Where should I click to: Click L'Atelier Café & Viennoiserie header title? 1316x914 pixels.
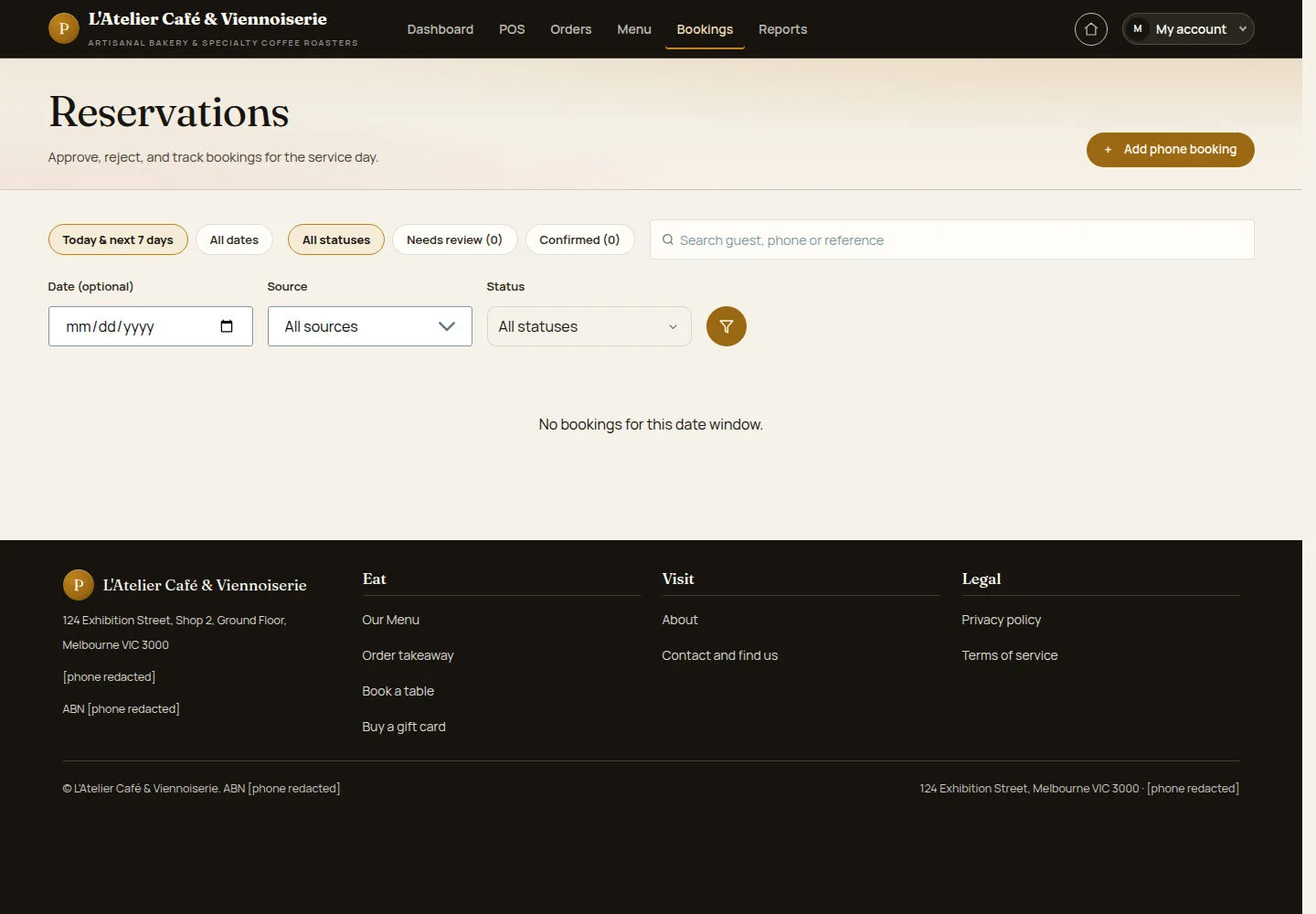pos(207,19)
